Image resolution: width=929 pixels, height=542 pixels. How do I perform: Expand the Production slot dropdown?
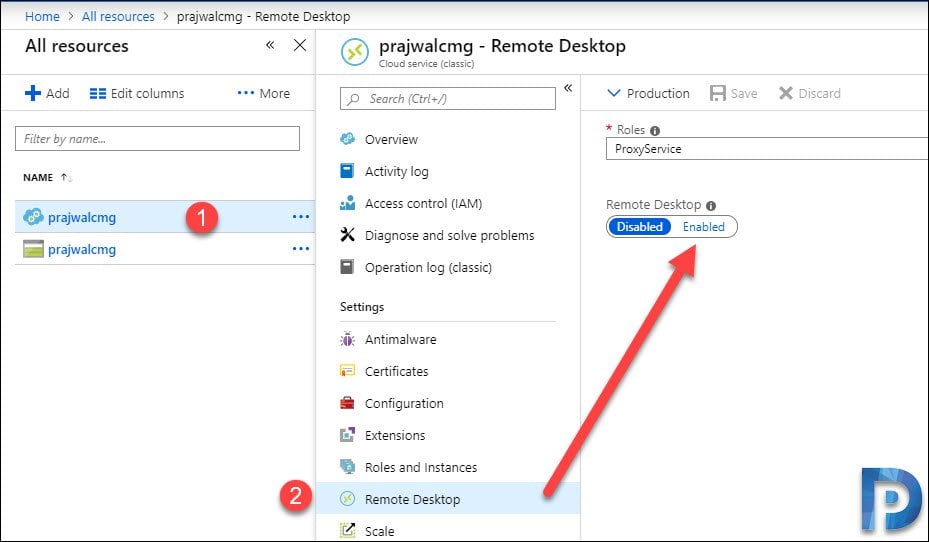(x=648, y=93)
